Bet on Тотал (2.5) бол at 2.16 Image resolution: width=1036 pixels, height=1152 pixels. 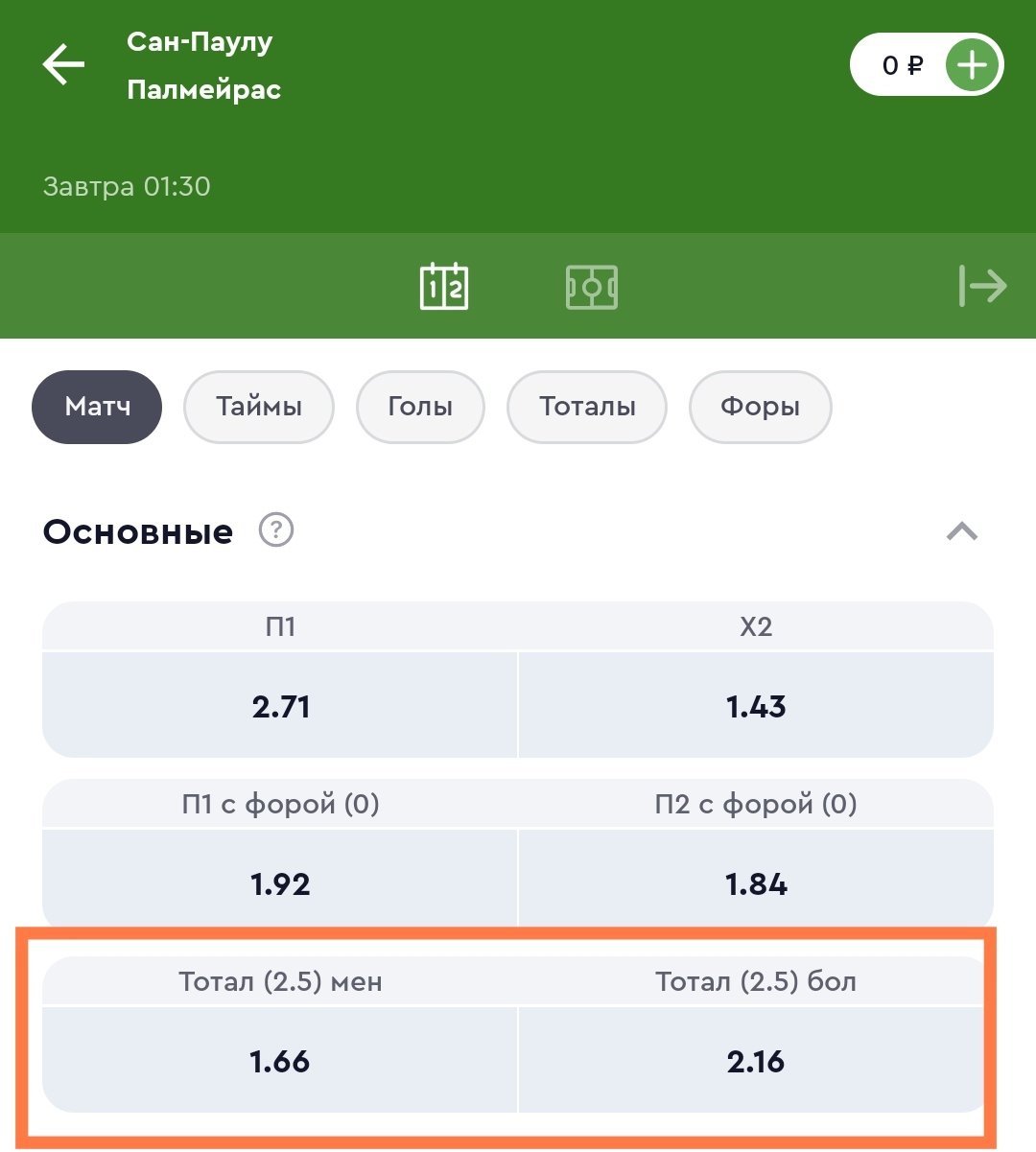pyautogui.click(x=756, y=1061)
